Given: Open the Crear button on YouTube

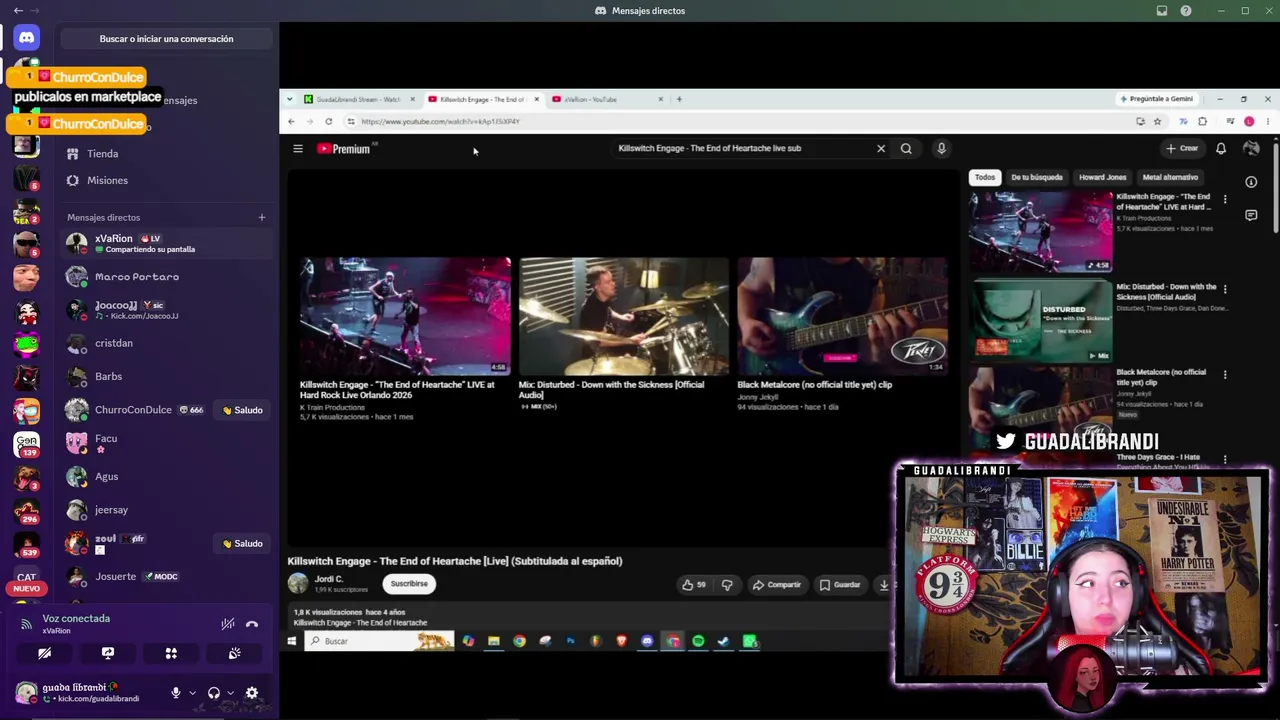Looking at the screenshot, I should [x=1182, y=148].
